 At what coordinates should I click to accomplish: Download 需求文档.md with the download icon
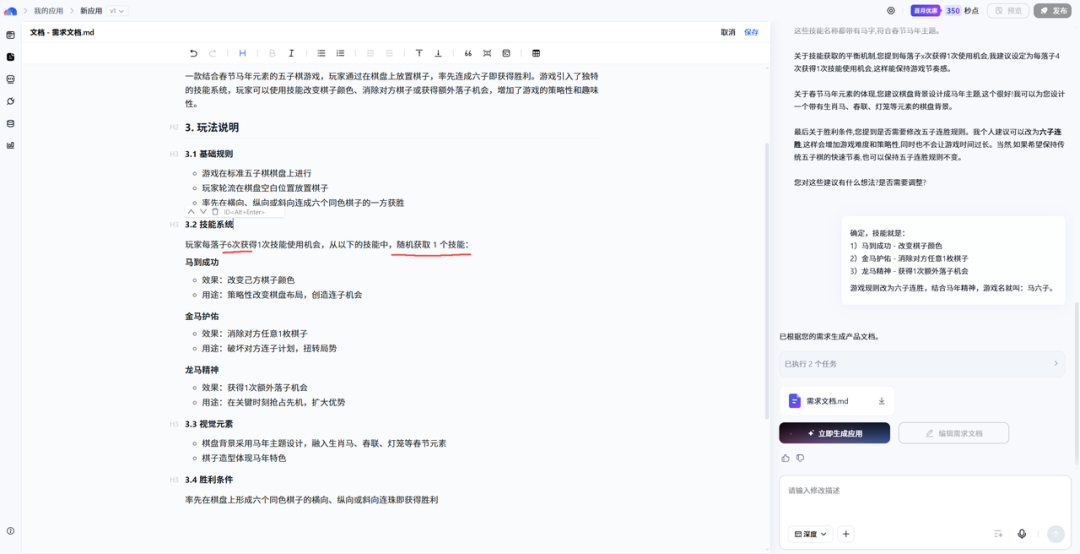(881, 400)
